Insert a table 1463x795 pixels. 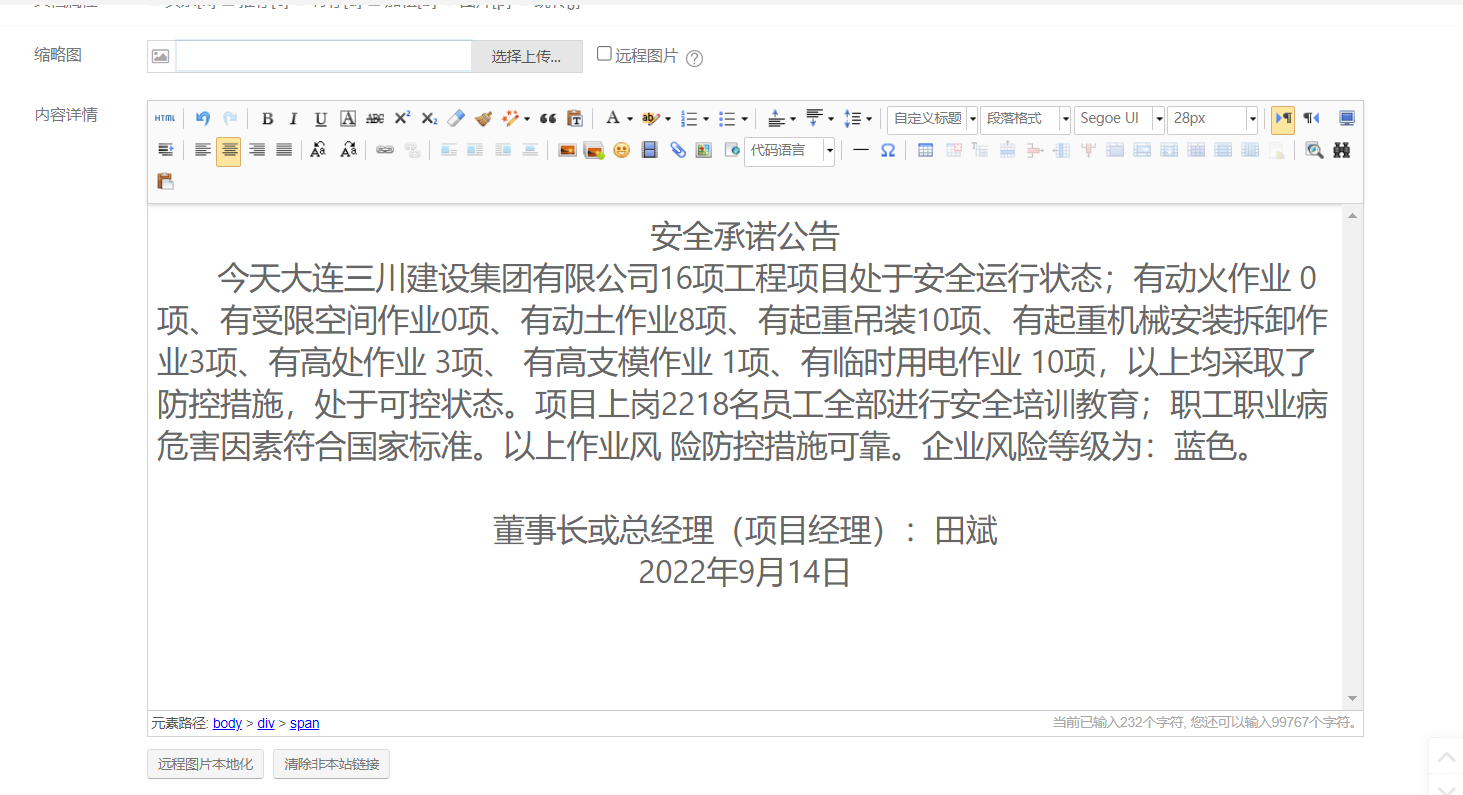click(x=926, y=150)
